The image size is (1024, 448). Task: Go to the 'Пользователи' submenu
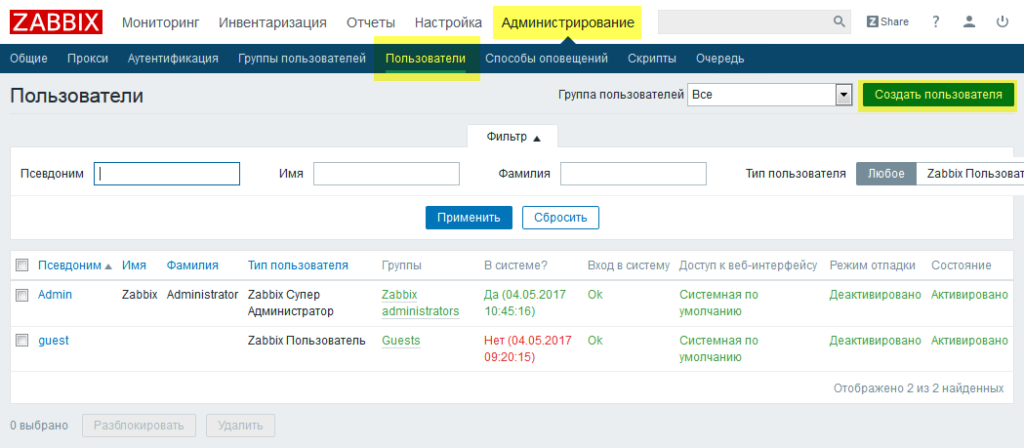[x=425, y=59]
